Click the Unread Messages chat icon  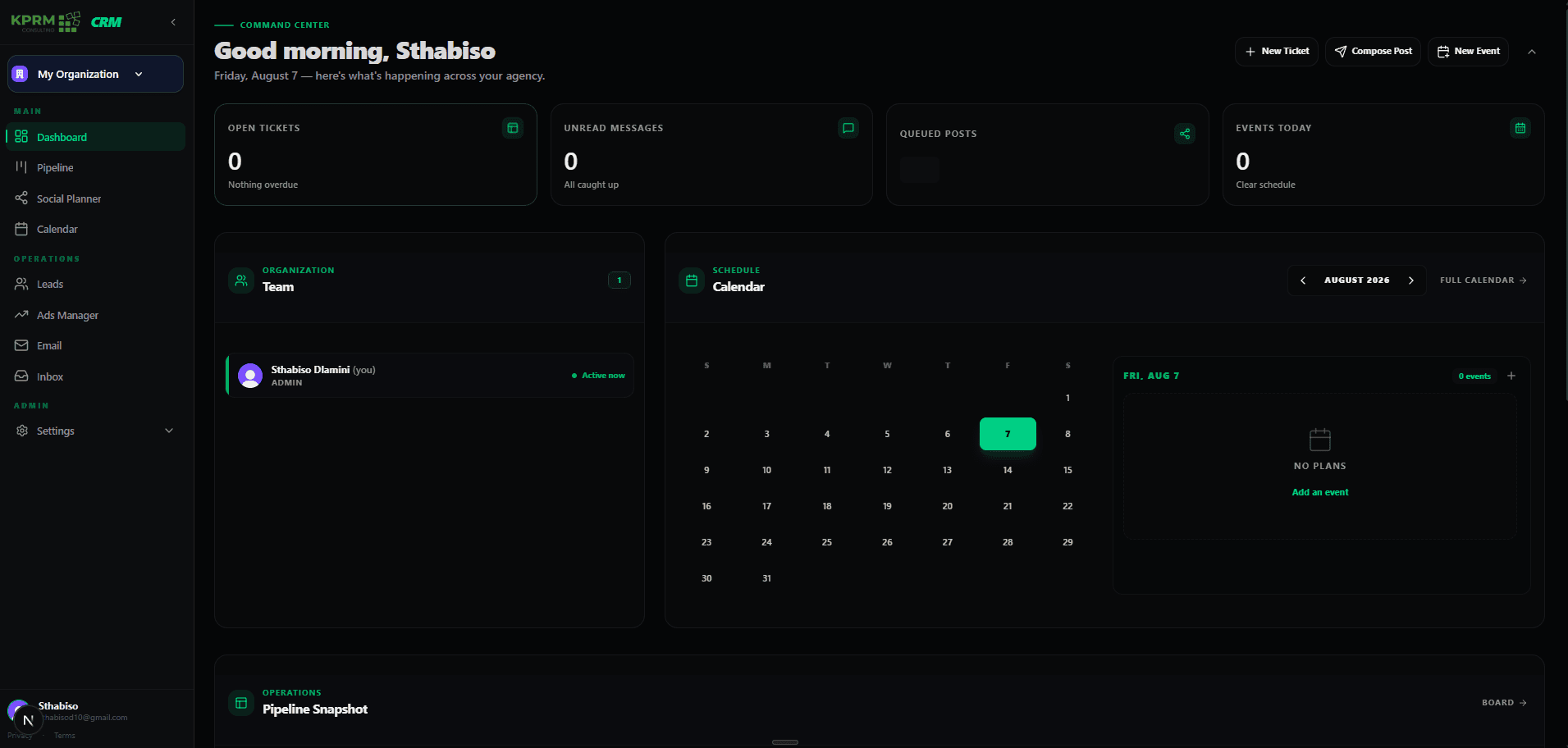coord(848,128)
